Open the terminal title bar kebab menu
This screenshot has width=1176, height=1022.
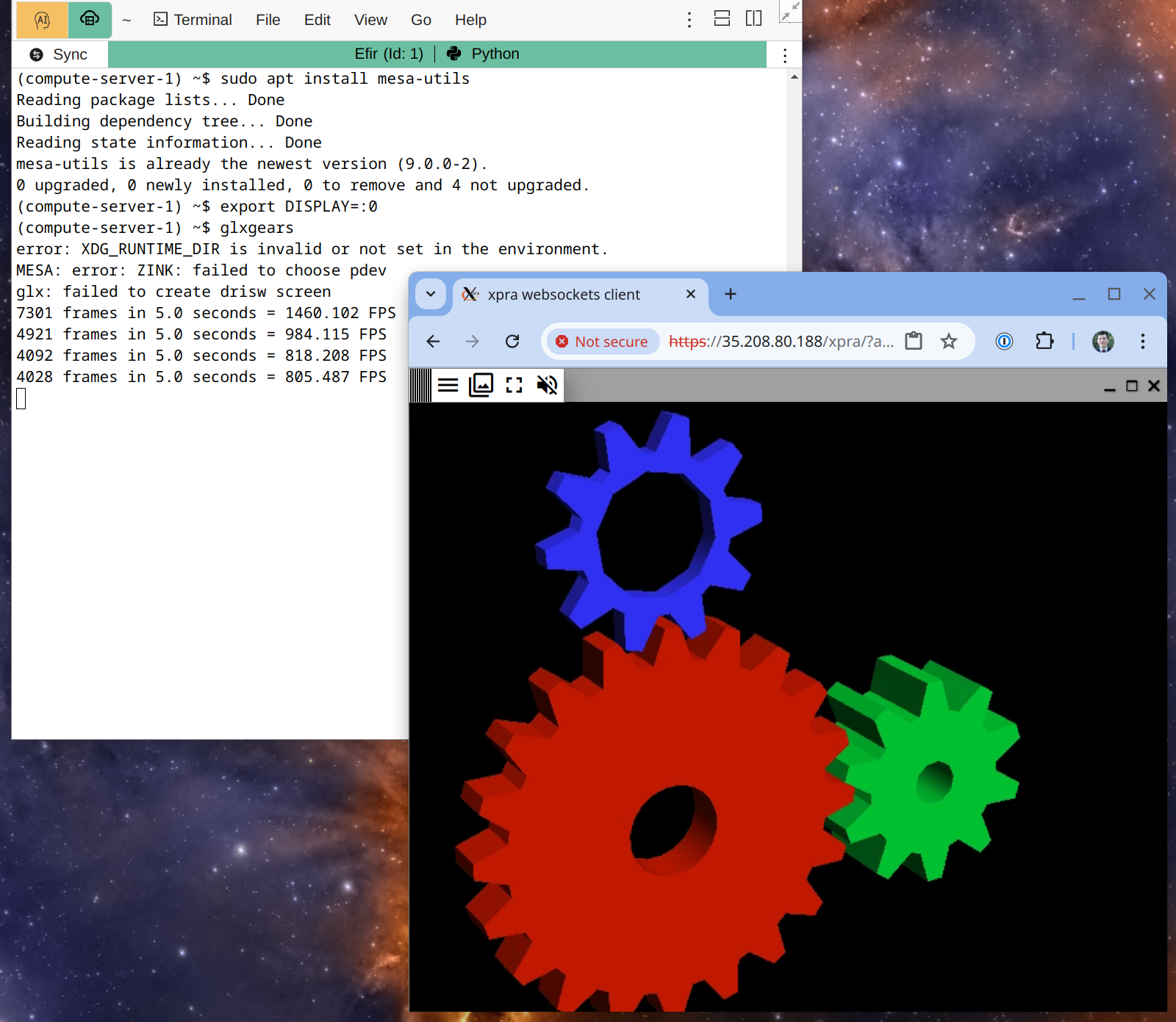click(x=785, y=55)
